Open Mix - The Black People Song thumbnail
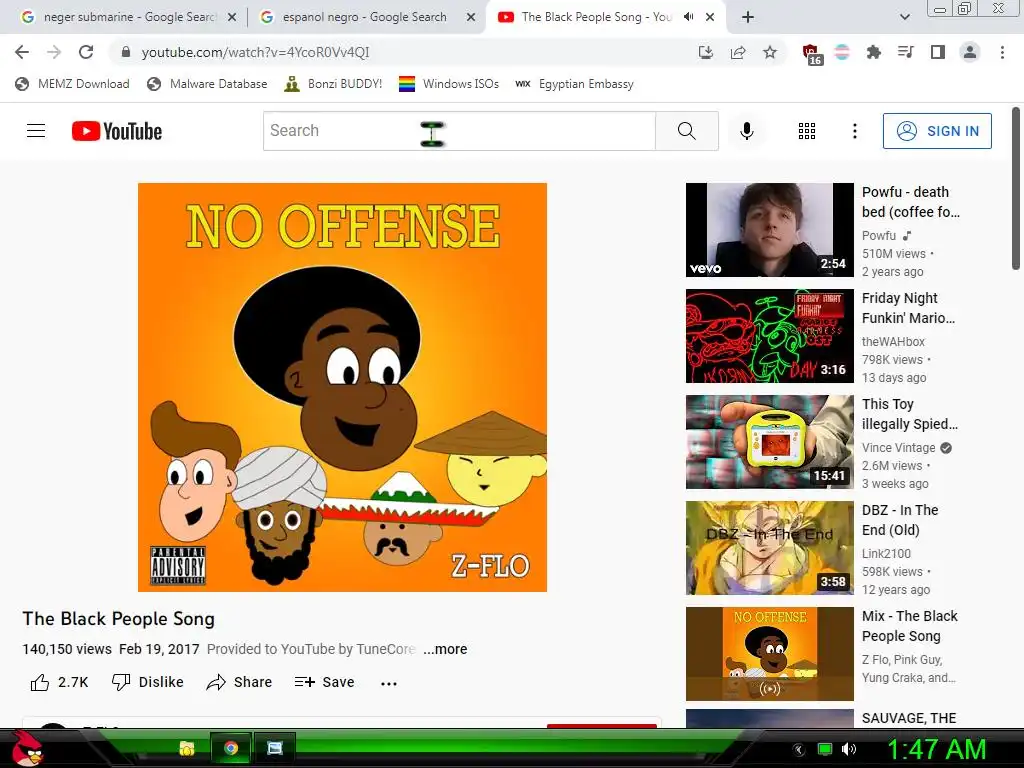 pos(769,654)
